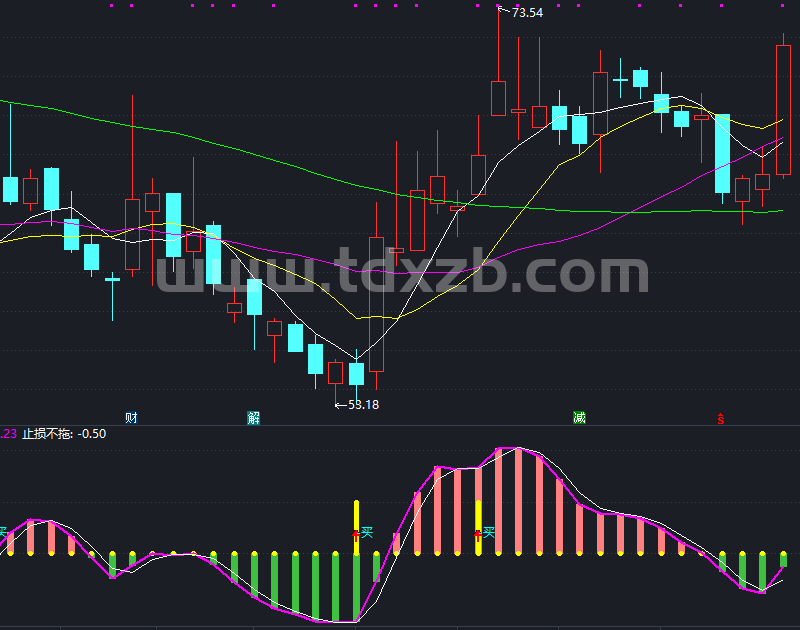Click the blue 财 info marker
Image resolution: width=800 pixels, height=630 pixels.
pos(131,418)
